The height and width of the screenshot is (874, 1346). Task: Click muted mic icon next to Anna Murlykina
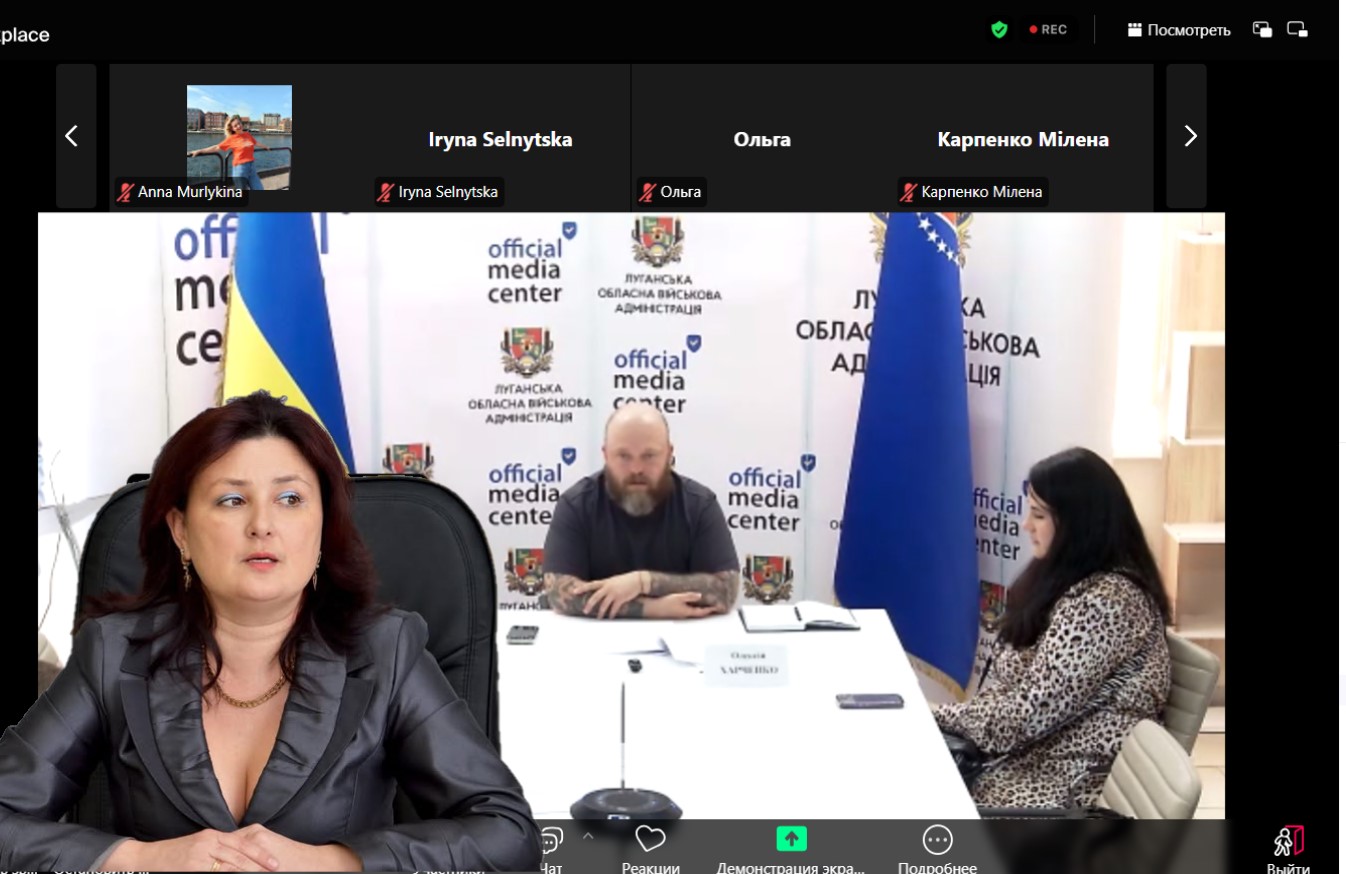click(126, 192)
